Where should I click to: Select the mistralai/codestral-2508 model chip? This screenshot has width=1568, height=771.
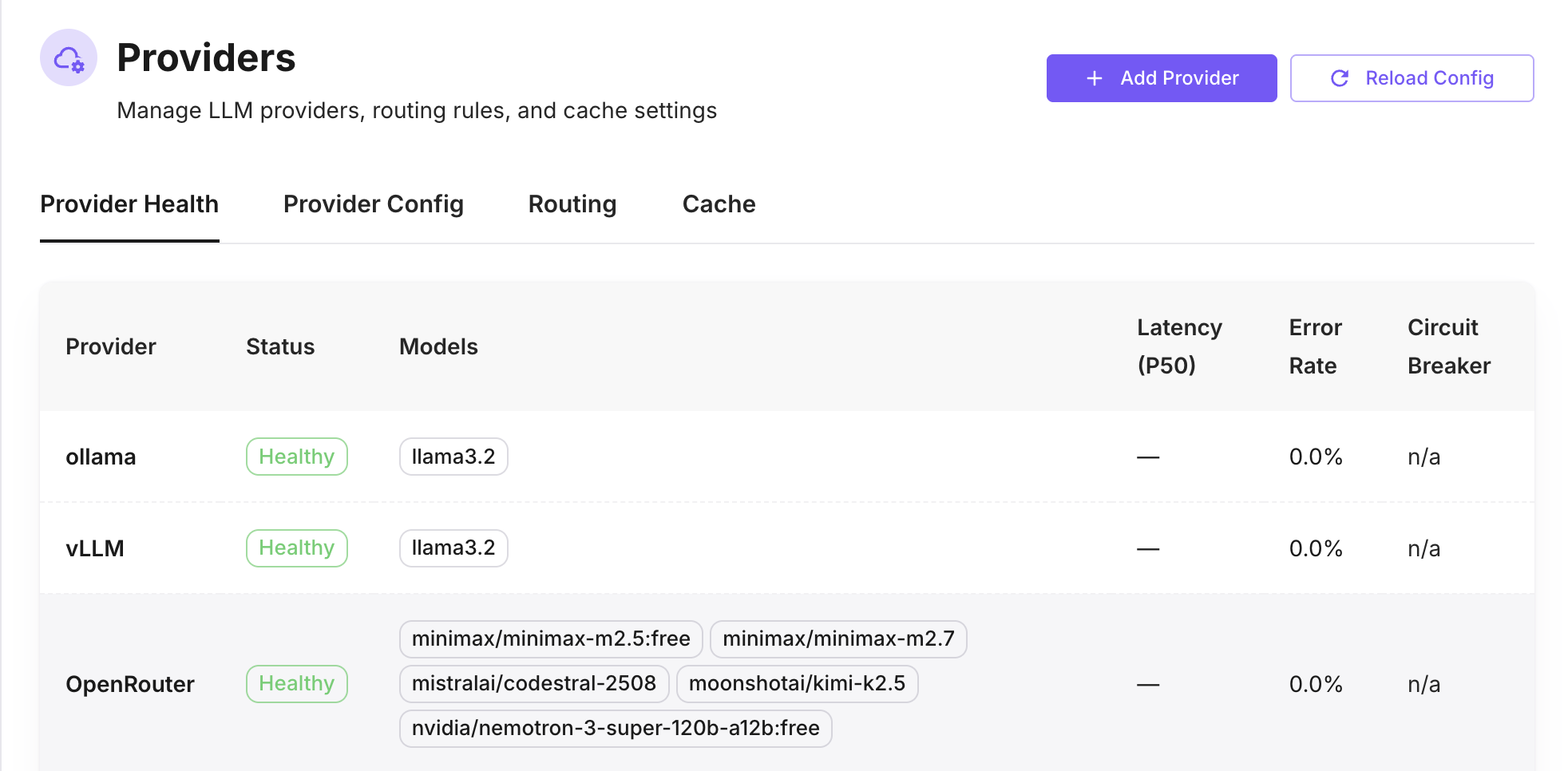click(x=534, y=683)
